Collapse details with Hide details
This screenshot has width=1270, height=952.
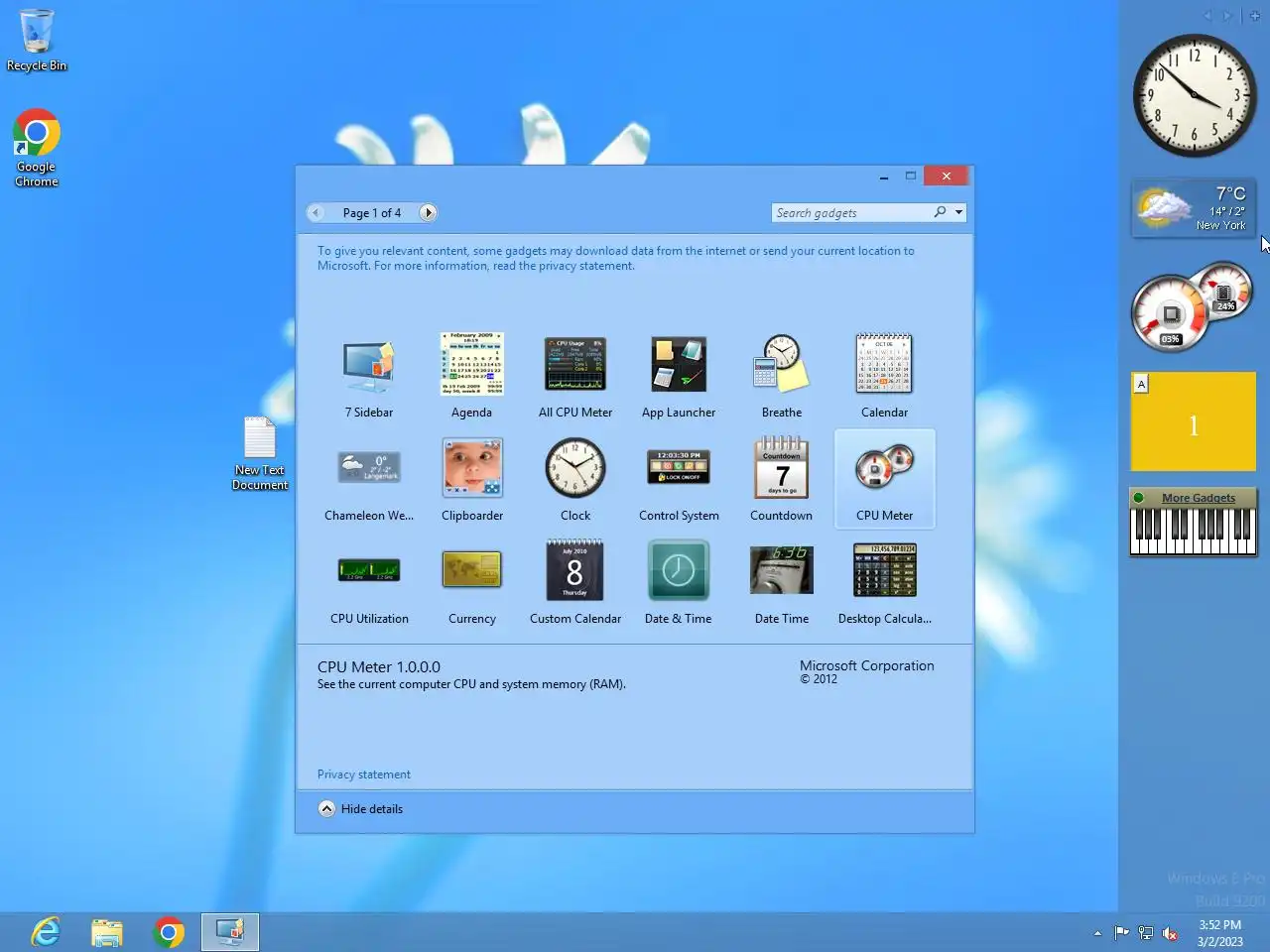[x=361, y=809]
